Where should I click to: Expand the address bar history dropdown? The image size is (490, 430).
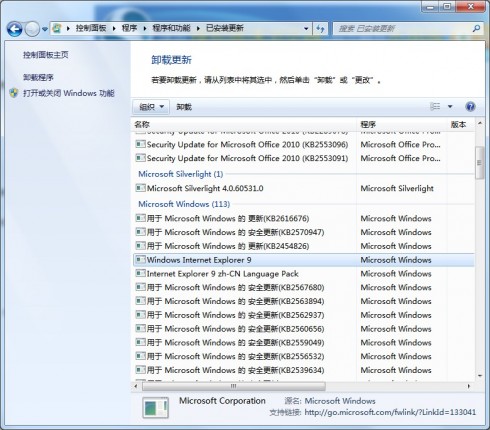pos(306,29)
